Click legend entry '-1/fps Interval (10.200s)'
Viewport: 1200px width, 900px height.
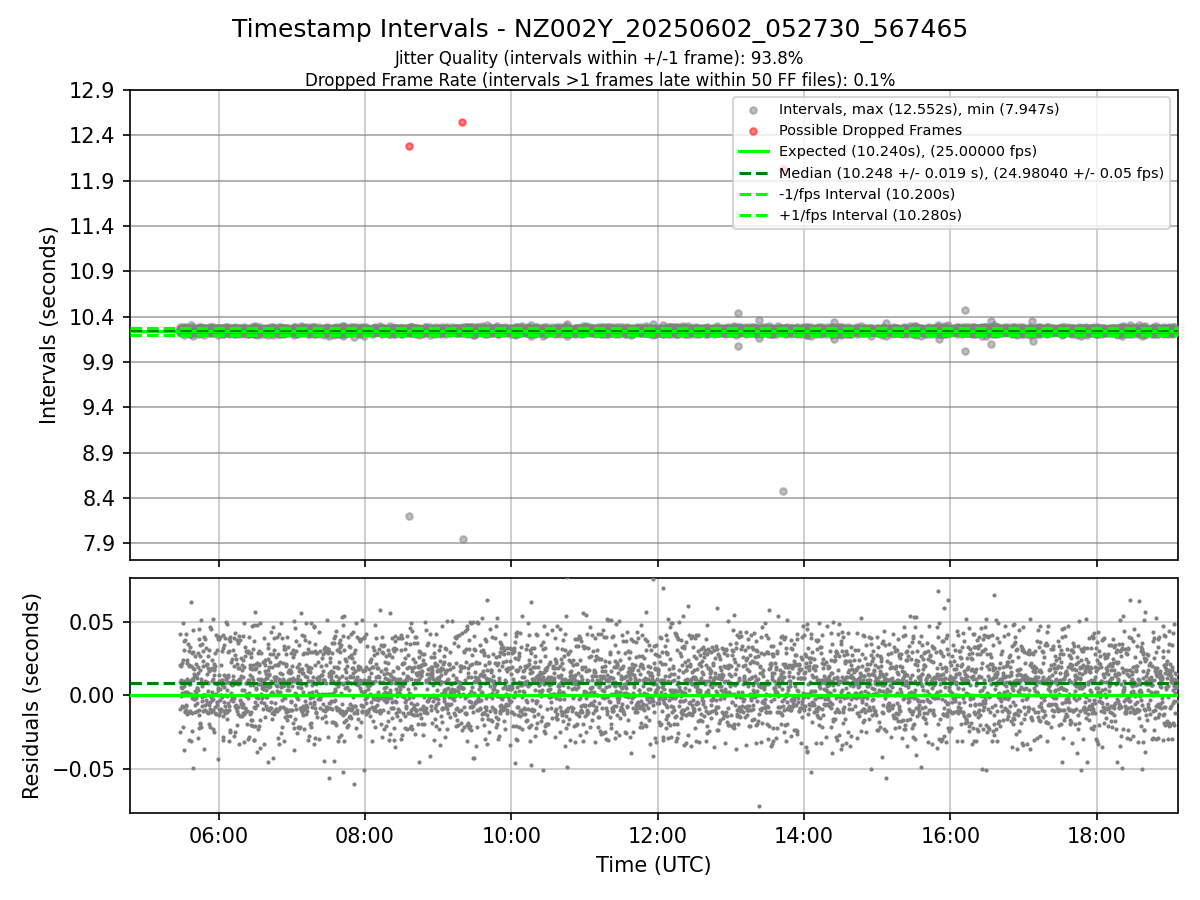pos(867,194)
